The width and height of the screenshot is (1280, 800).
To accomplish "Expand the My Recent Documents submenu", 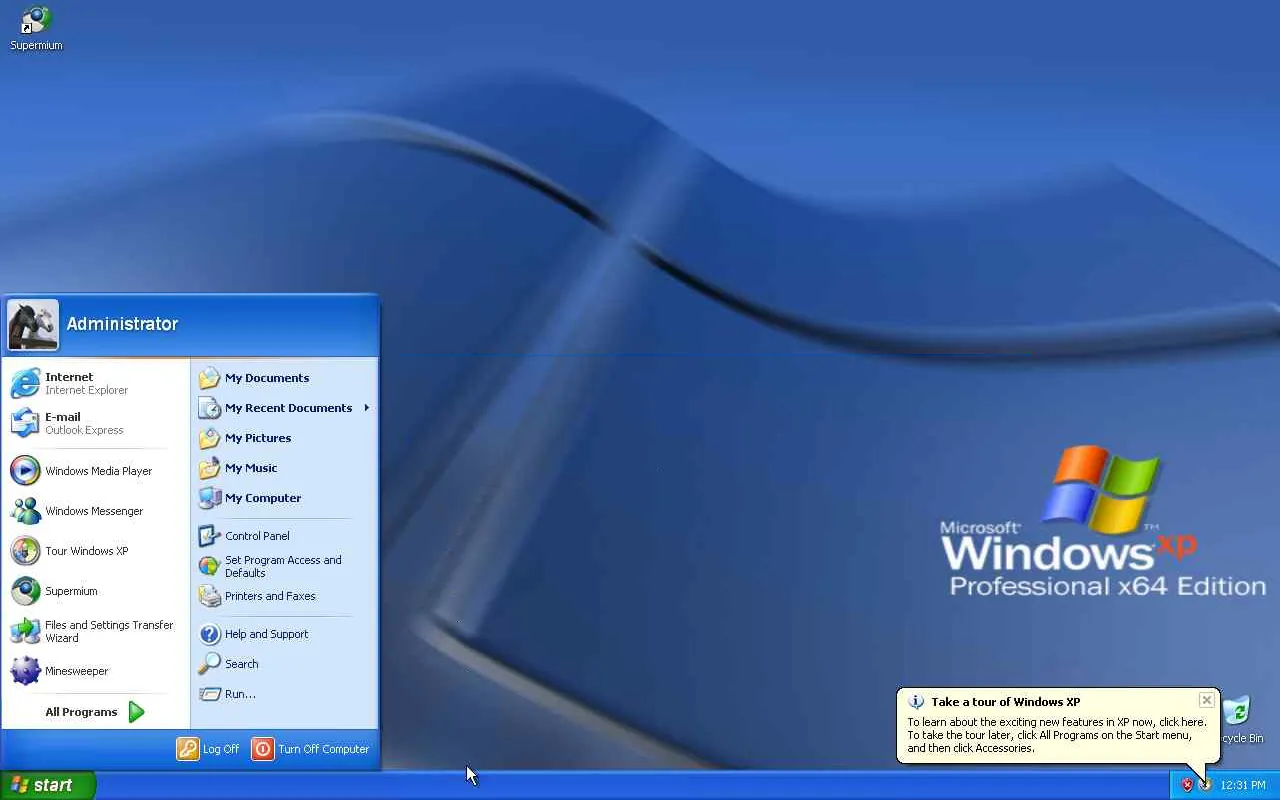I will pos(284,408).
